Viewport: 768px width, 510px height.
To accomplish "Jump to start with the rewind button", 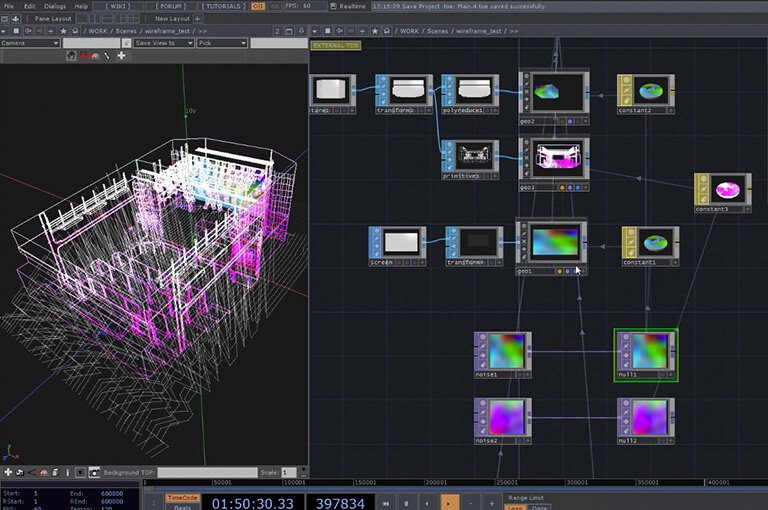I will pyautogui.click(x=385, y=502).
